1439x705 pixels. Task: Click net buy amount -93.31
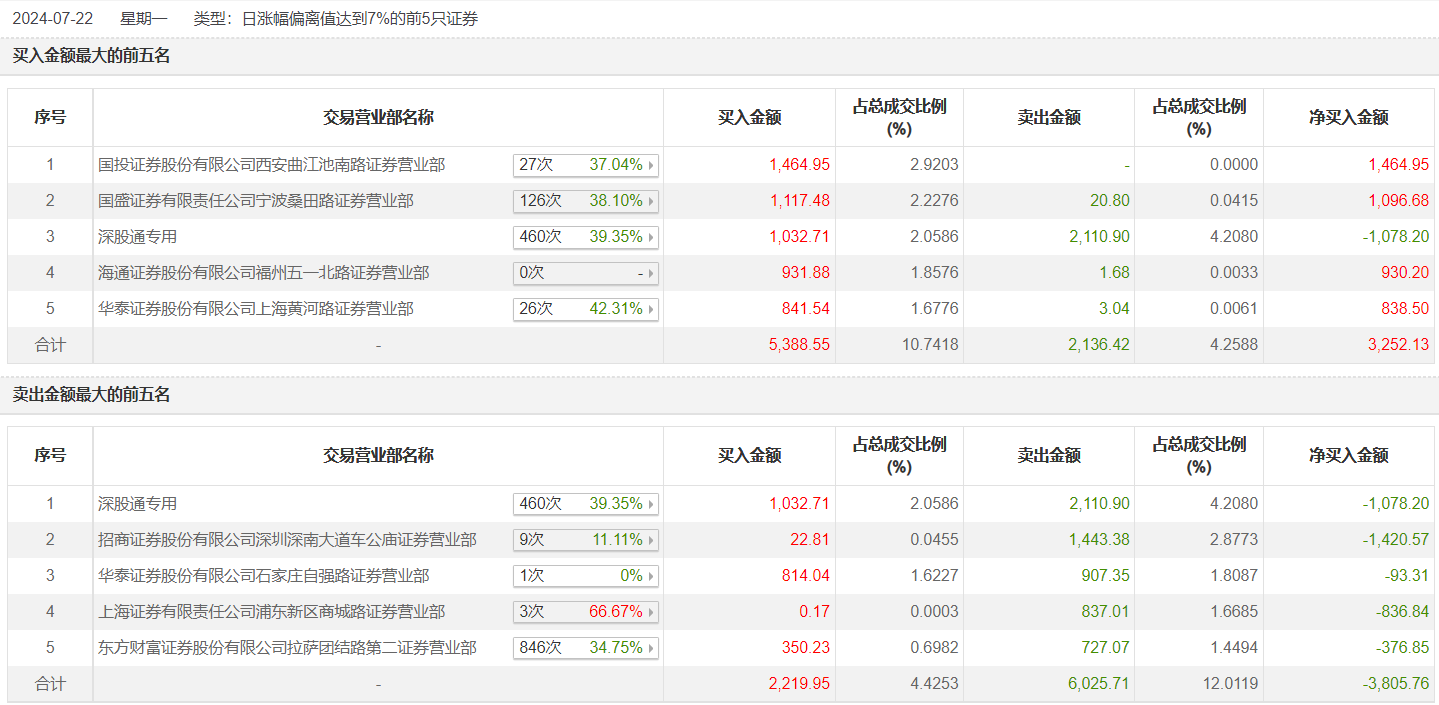coord(1408,576)
